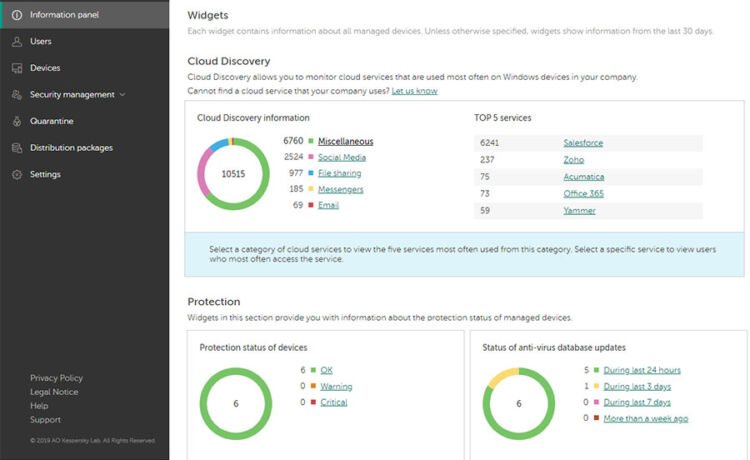Click the Settings gear icon
This screenshot has width=750, height=460.
[17, 174]
